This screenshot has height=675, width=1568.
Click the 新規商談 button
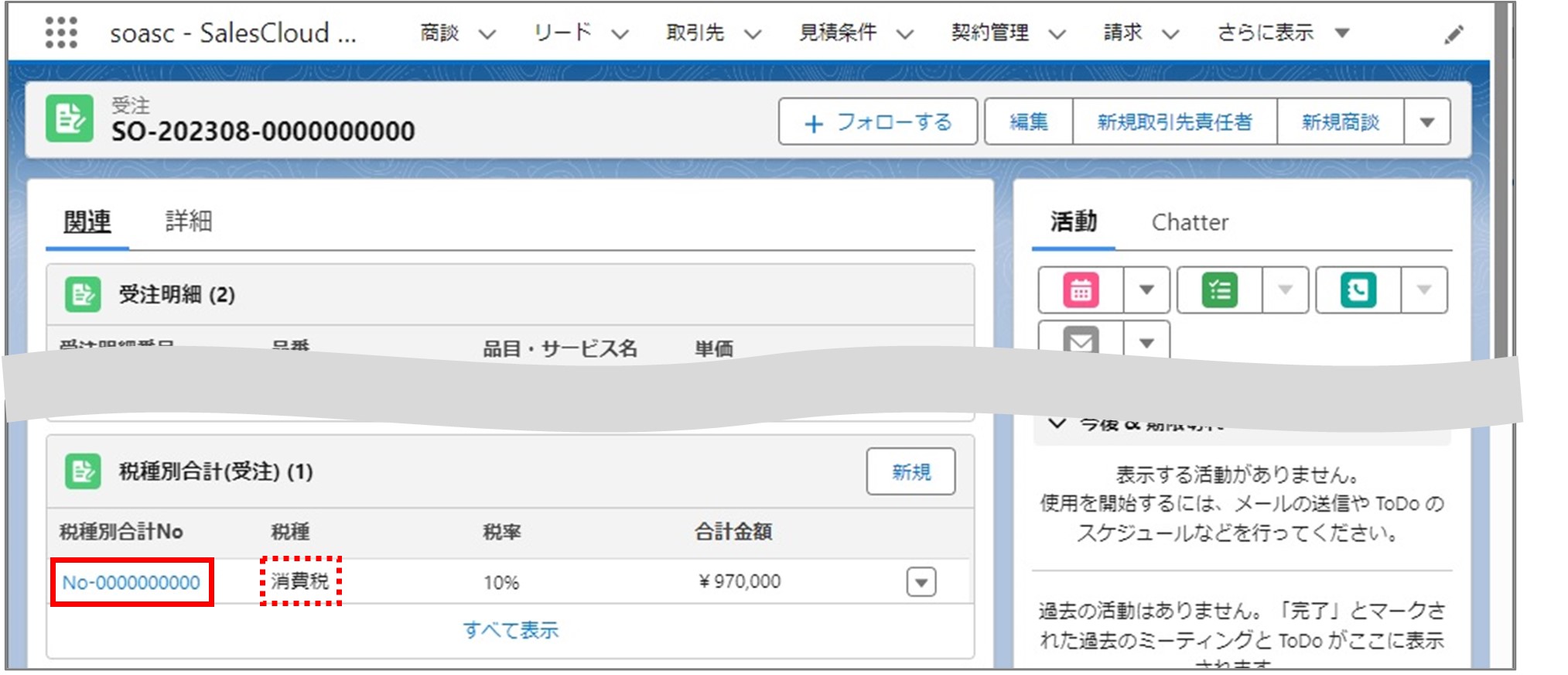(x=1341, y=122)
